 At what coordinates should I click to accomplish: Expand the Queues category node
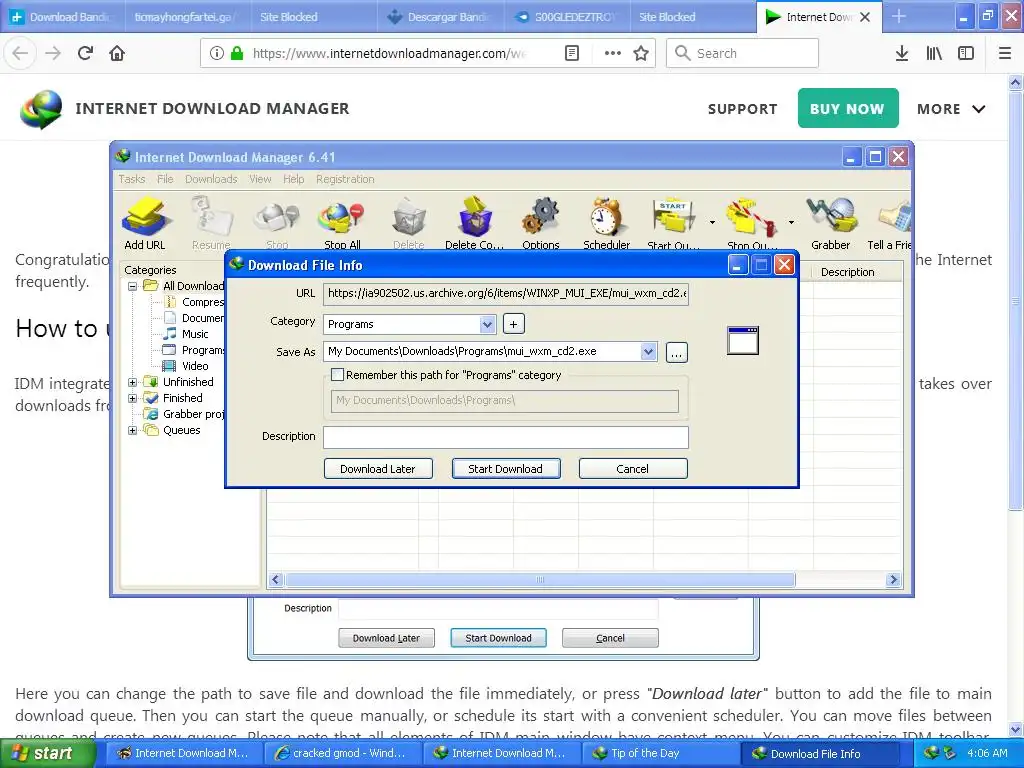coord(133,430)
